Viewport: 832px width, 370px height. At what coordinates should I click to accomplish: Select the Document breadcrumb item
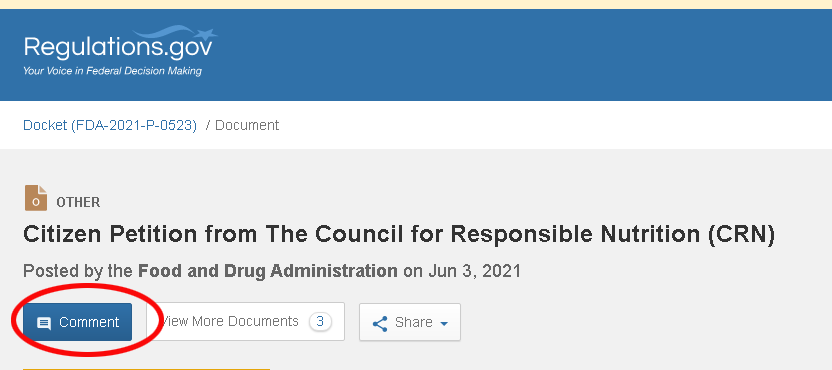click(247, 125)
